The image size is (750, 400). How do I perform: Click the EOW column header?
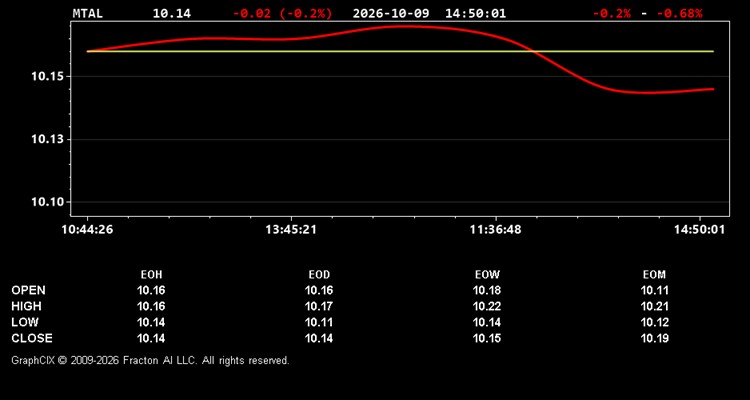click(x=487, y=275)
